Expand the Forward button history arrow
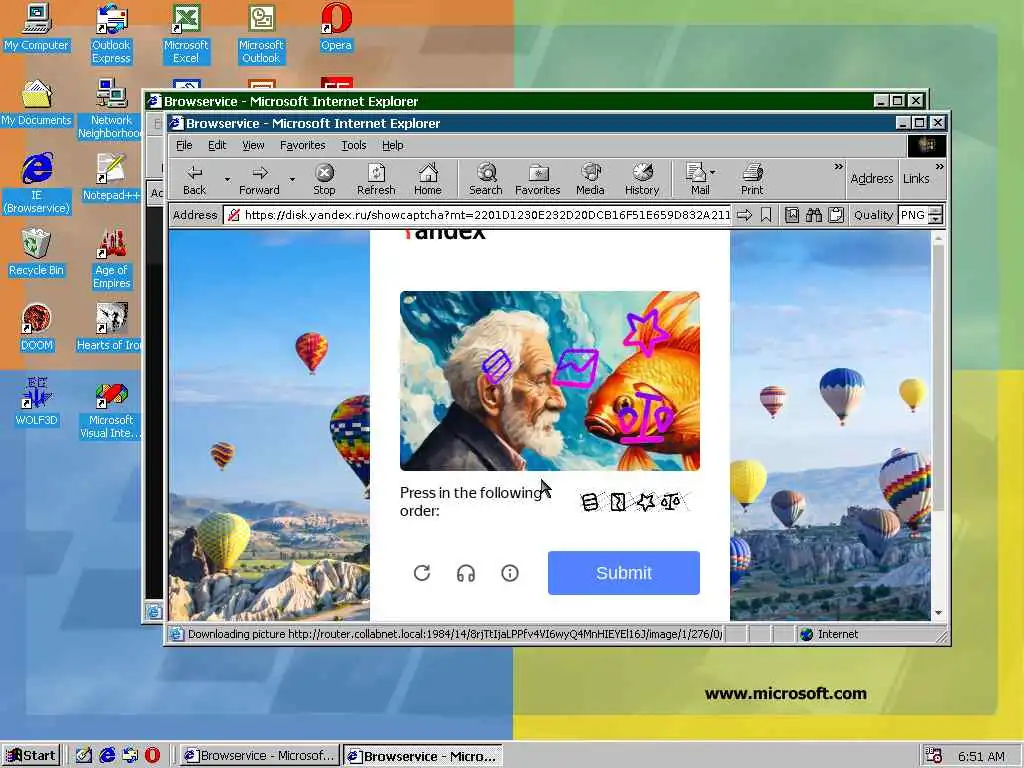 point(292,180)
